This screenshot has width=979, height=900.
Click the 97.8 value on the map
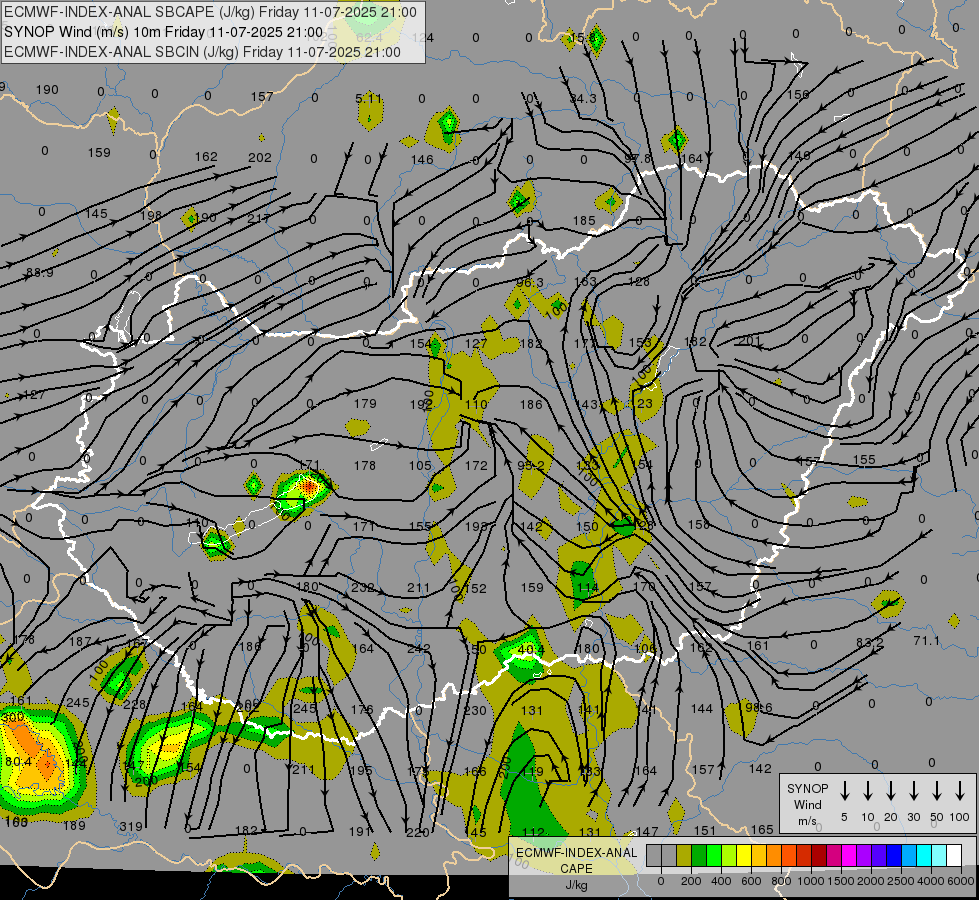[x=637, y=159]
